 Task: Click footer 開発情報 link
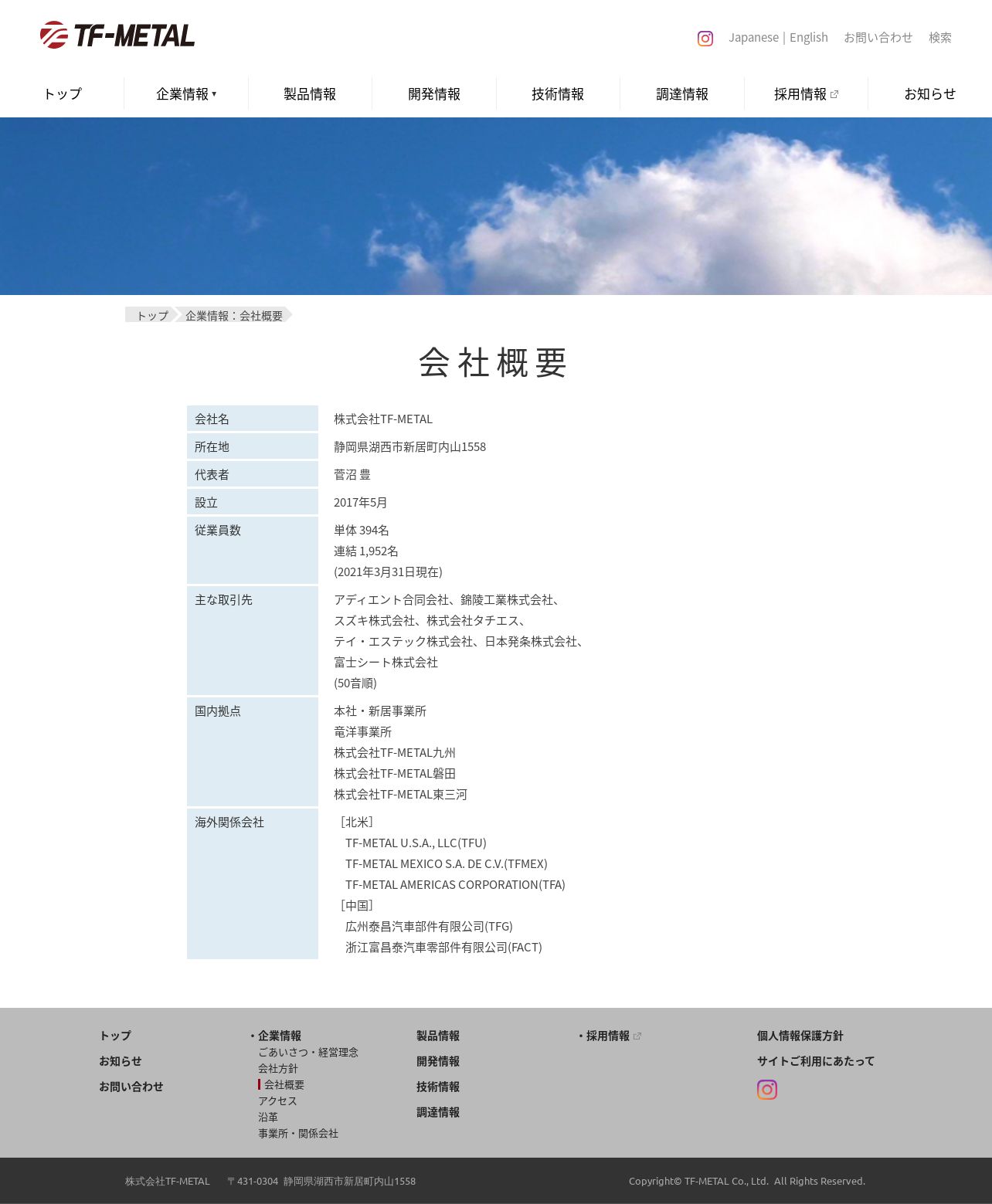tap(438, 1061)
